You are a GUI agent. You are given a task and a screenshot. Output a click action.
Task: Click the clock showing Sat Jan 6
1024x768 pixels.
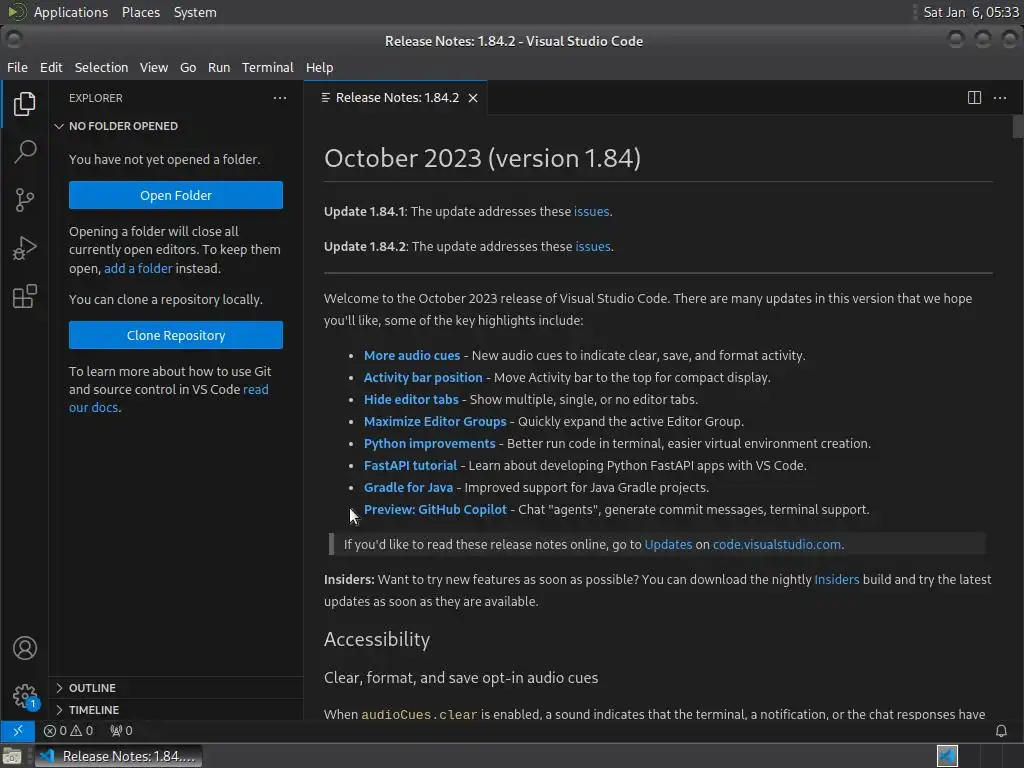[x=970, y=12]
